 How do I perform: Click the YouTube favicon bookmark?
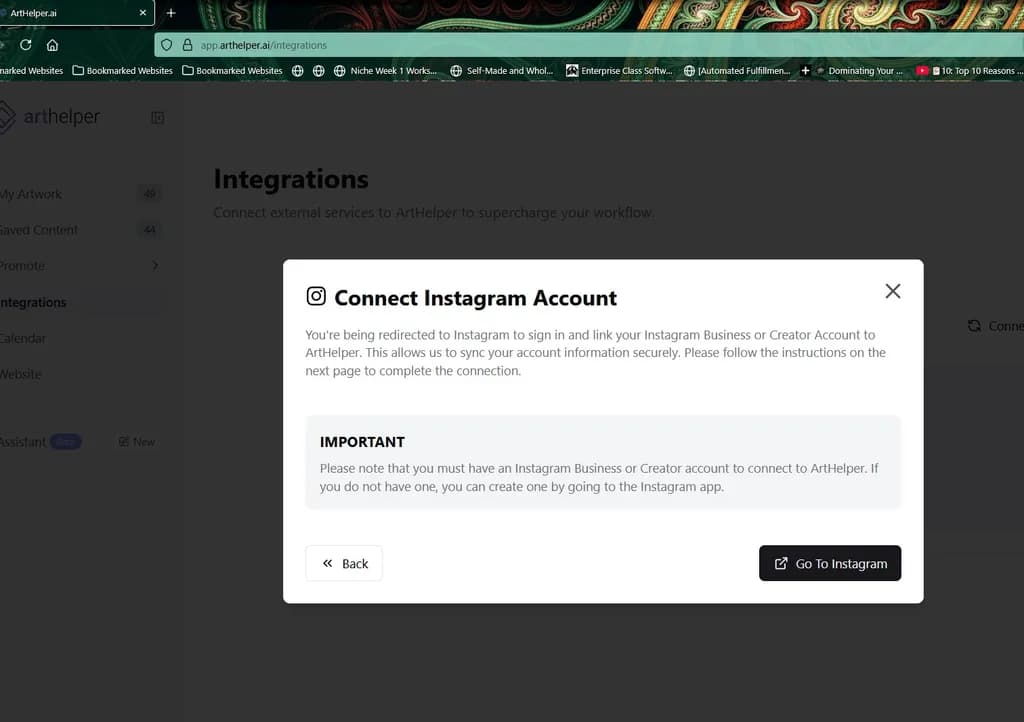922,71
